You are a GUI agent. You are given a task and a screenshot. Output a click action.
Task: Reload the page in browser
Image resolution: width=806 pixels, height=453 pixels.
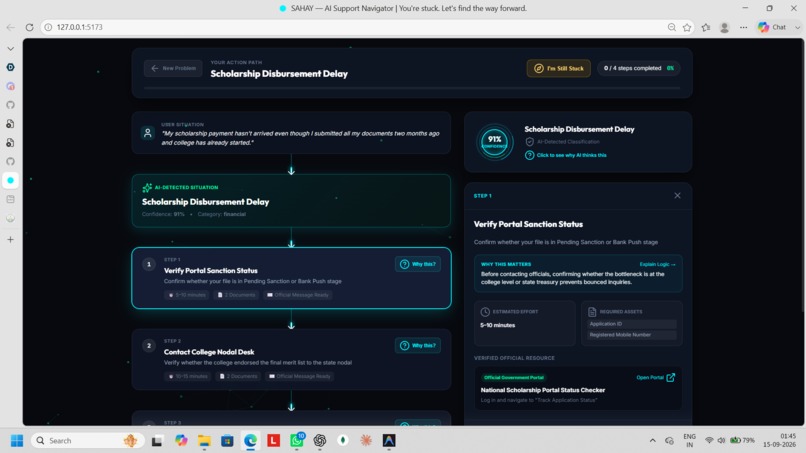(x=29, y=27)
